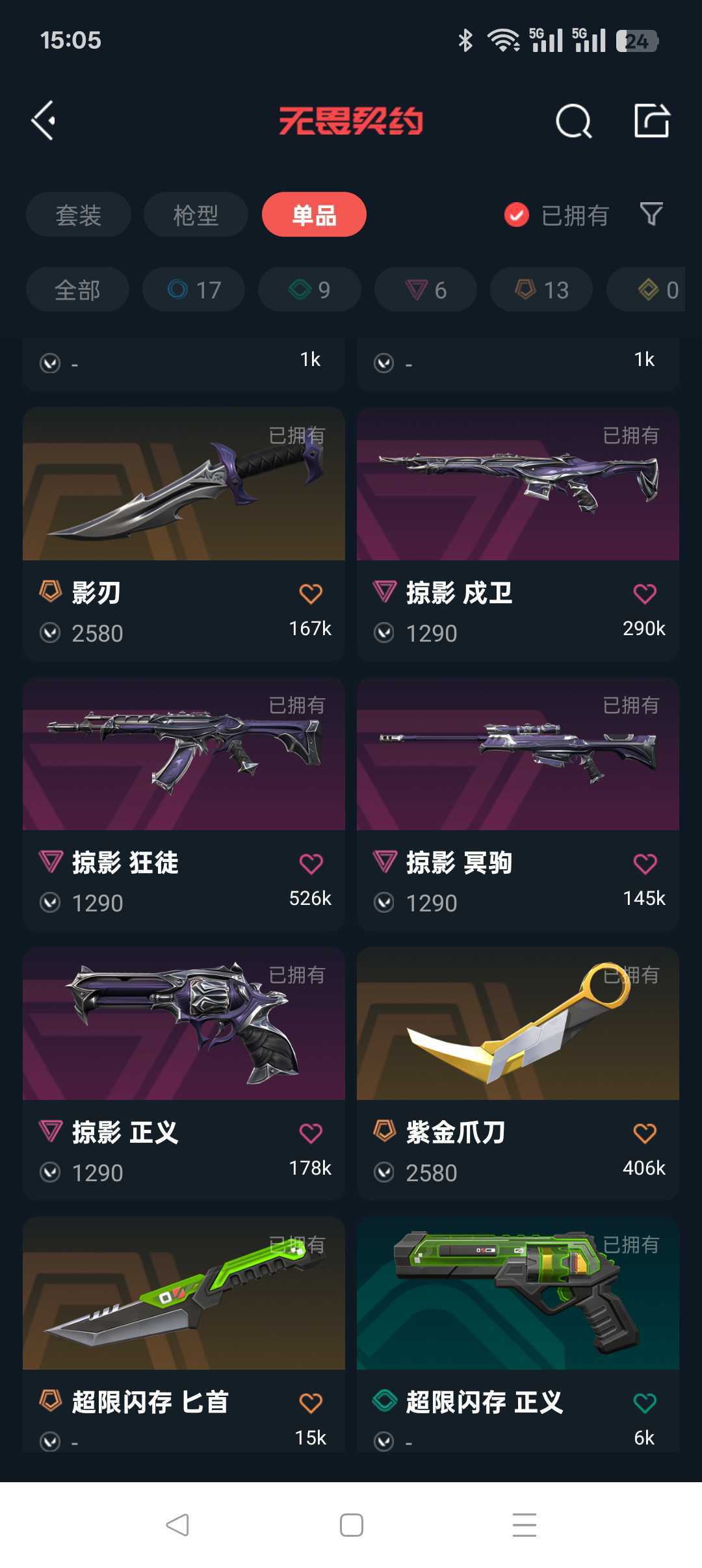Switch to the 枪型 tab
This screenshot has width=702, height=1568.
196,215
